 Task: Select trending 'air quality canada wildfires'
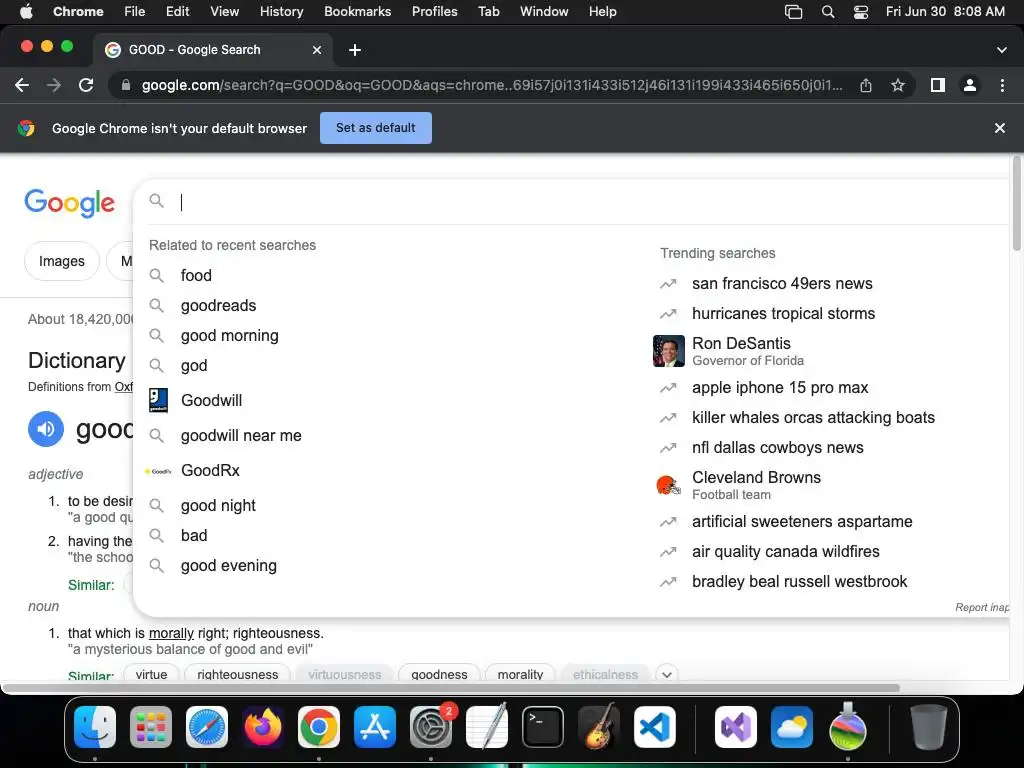pos(785,552)
